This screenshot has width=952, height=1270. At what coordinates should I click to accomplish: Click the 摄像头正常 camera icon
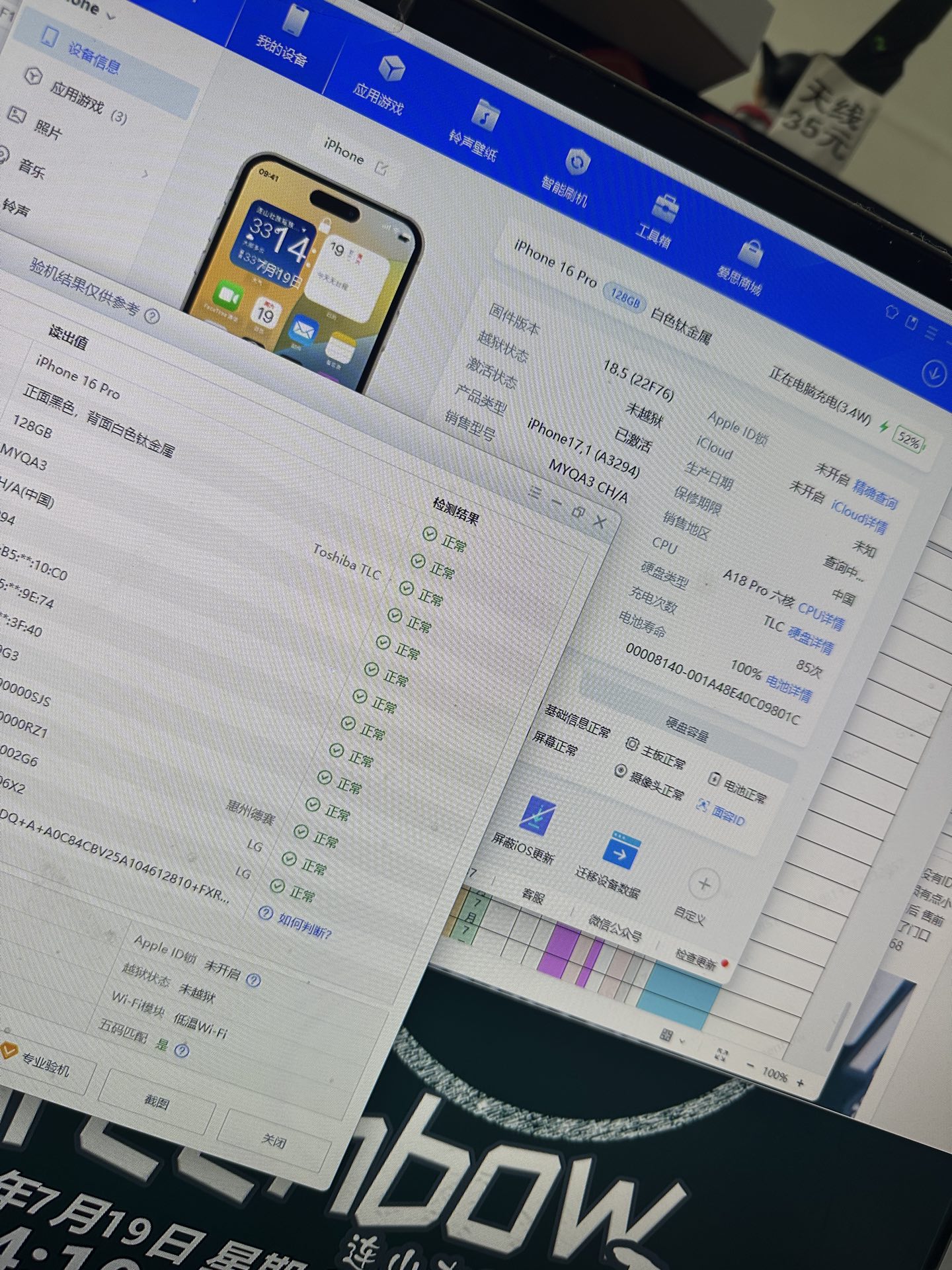coord(620,771)
